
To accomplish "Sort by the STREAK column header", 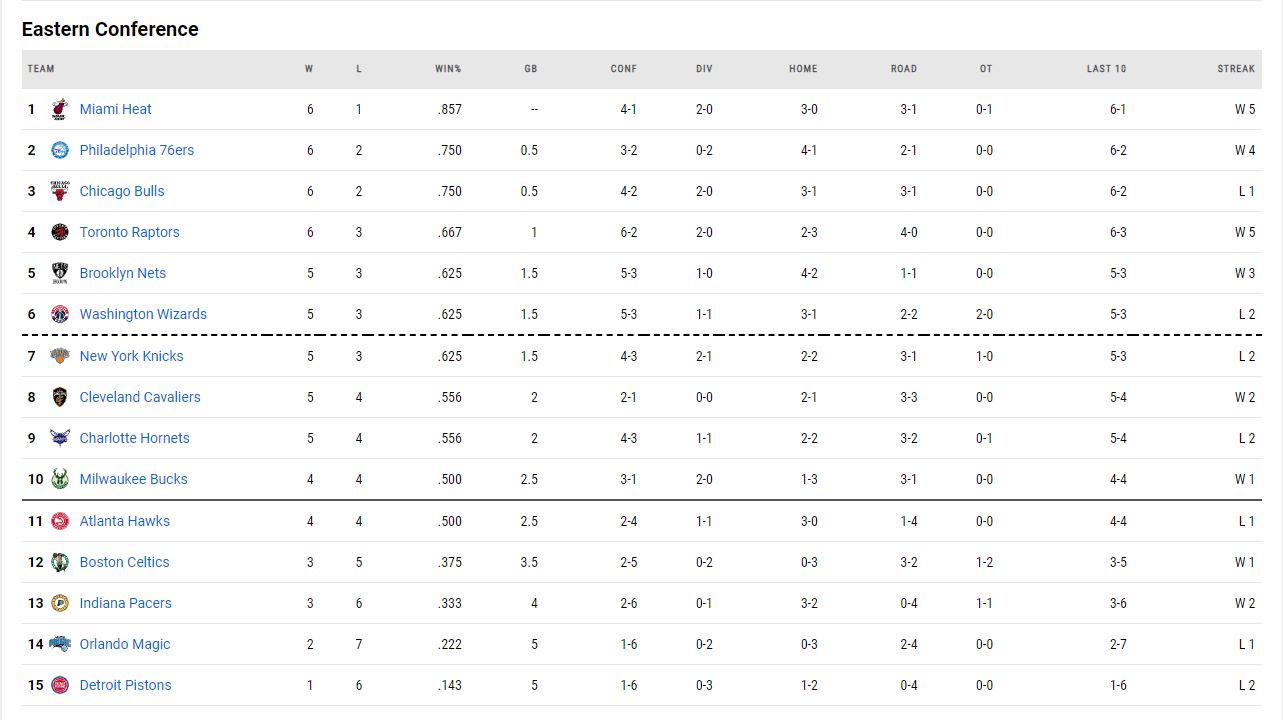I will pos(1236,69).
